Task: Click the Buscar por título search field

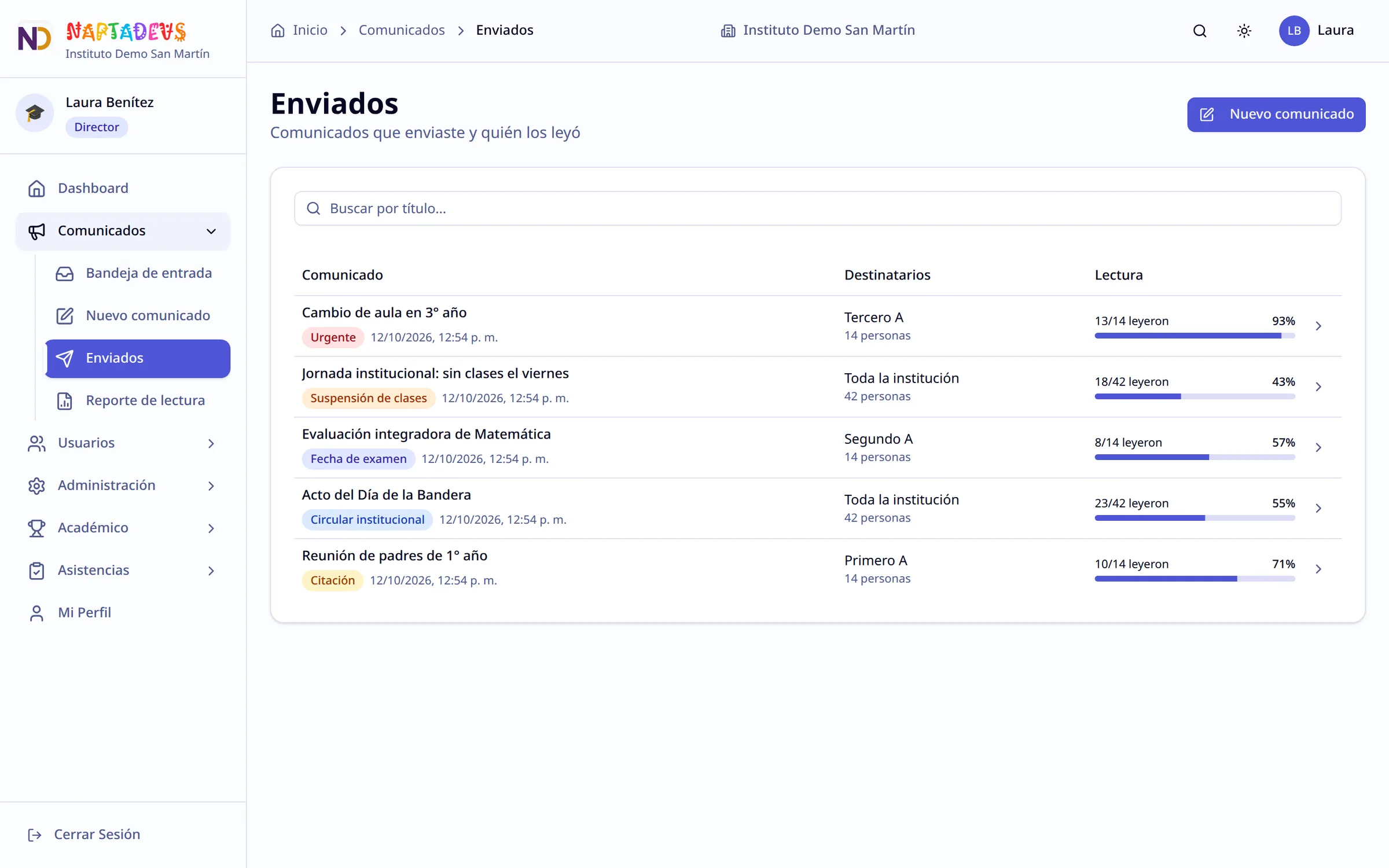Action: coord(817,208)
